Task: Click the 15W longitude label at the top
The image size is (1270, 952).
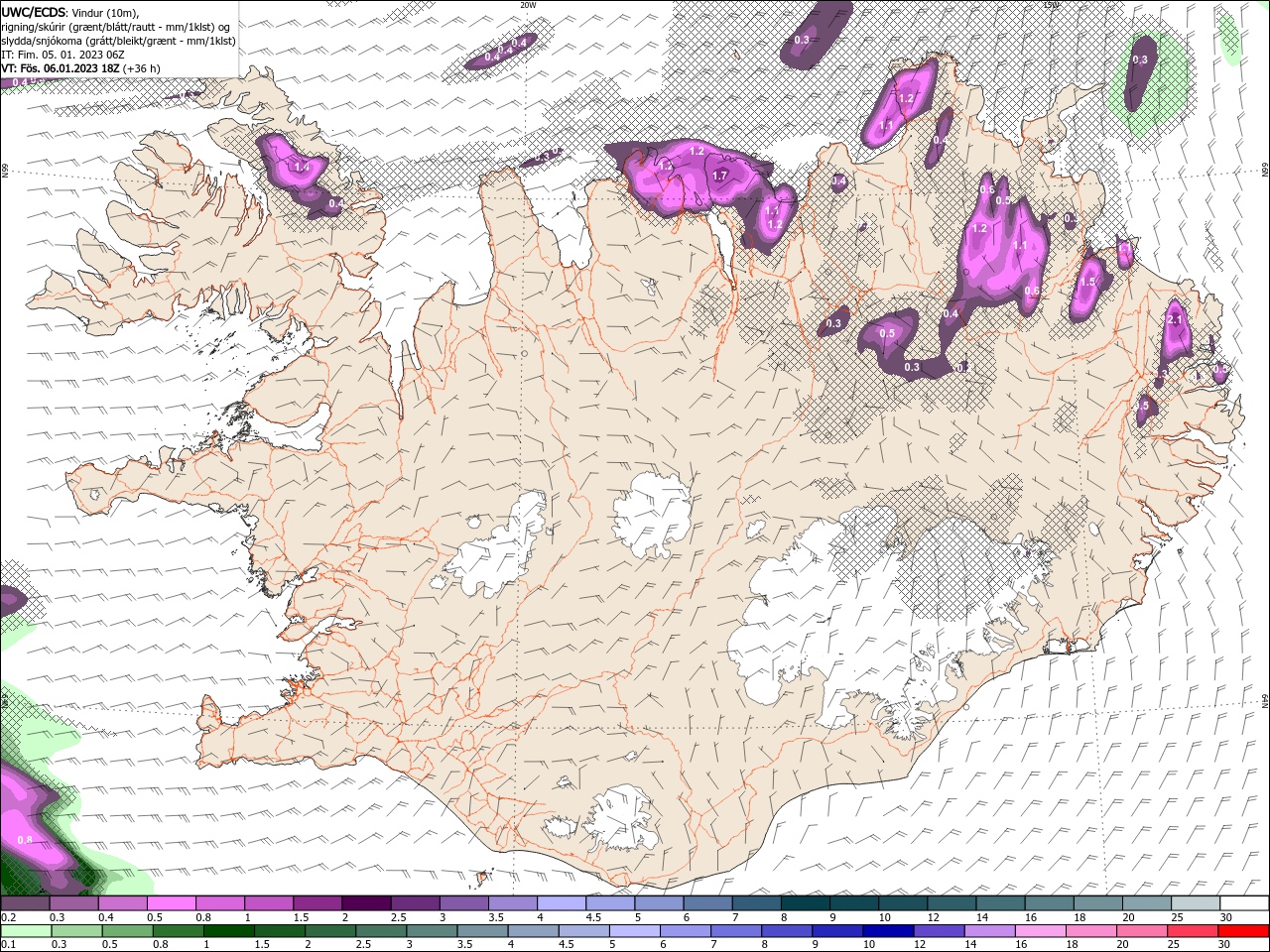Action: click(x=1051, y=5)
